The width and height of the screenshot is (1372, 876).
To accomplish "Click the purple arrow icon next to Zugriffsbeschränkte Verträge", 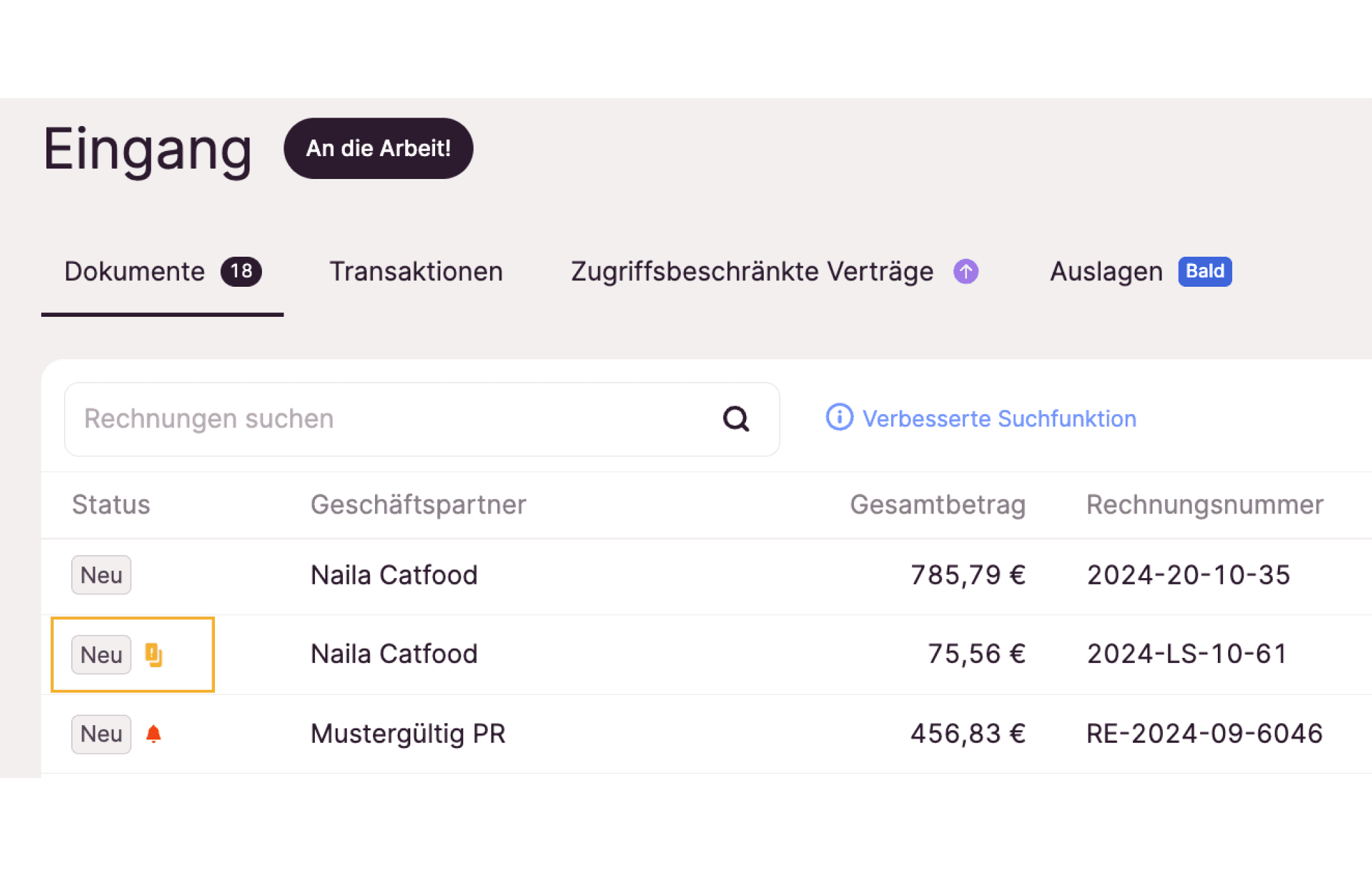I will pos(964,271).
